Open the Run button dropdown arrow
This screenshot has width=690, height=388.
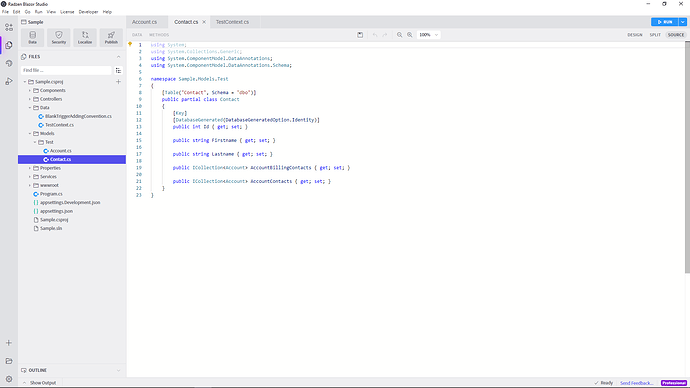683,22
